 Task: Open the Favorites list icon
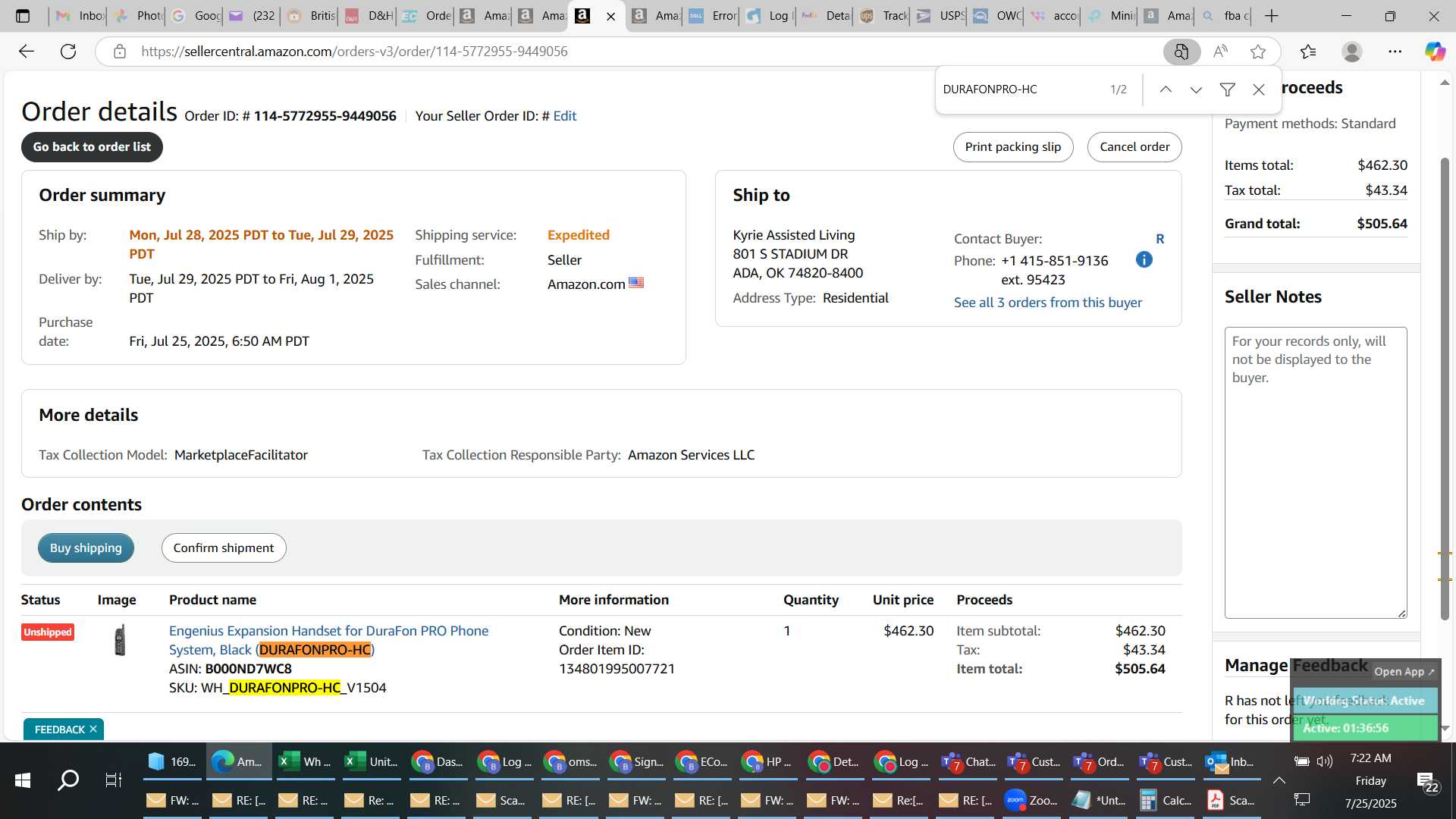point(1308,52)
